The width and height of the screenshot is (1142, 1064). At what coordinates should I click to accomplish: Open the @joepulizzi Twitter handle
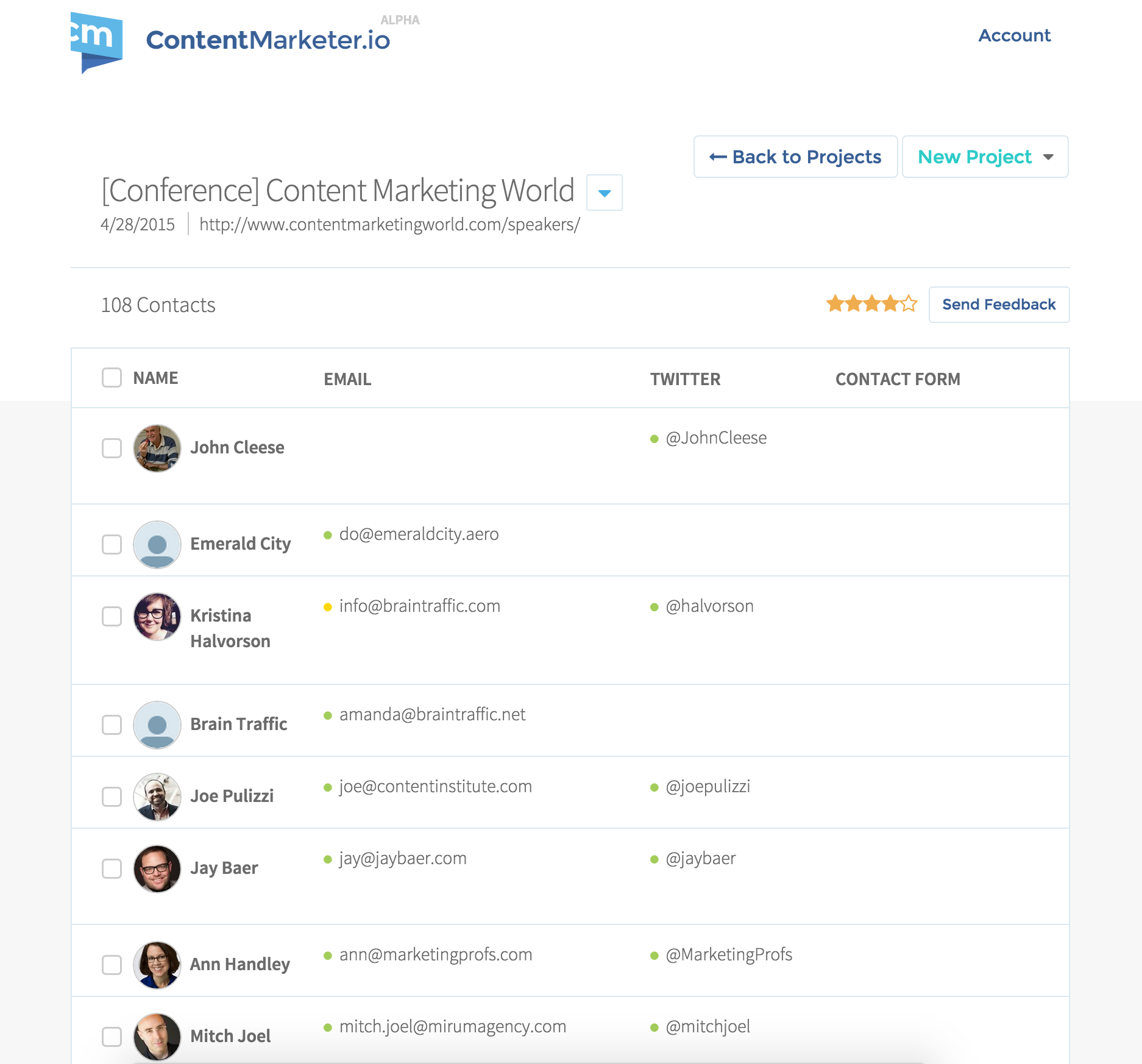708,786
